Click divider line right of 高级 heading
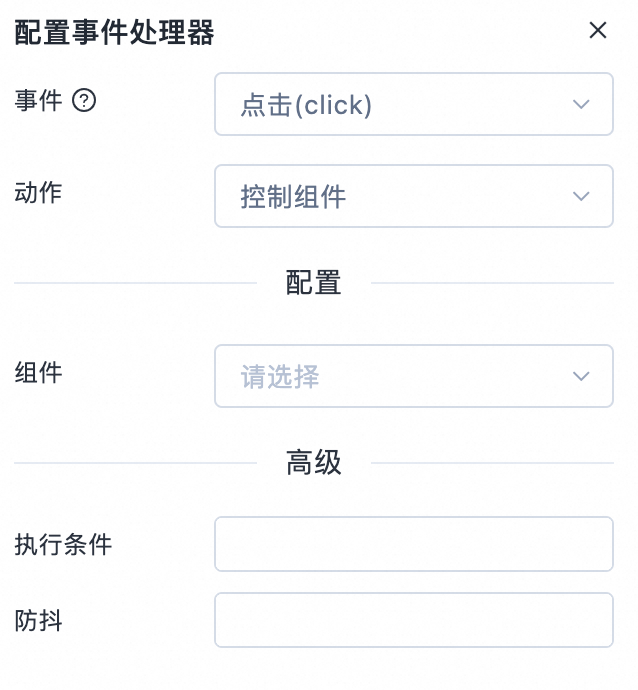 click(492, 463)
